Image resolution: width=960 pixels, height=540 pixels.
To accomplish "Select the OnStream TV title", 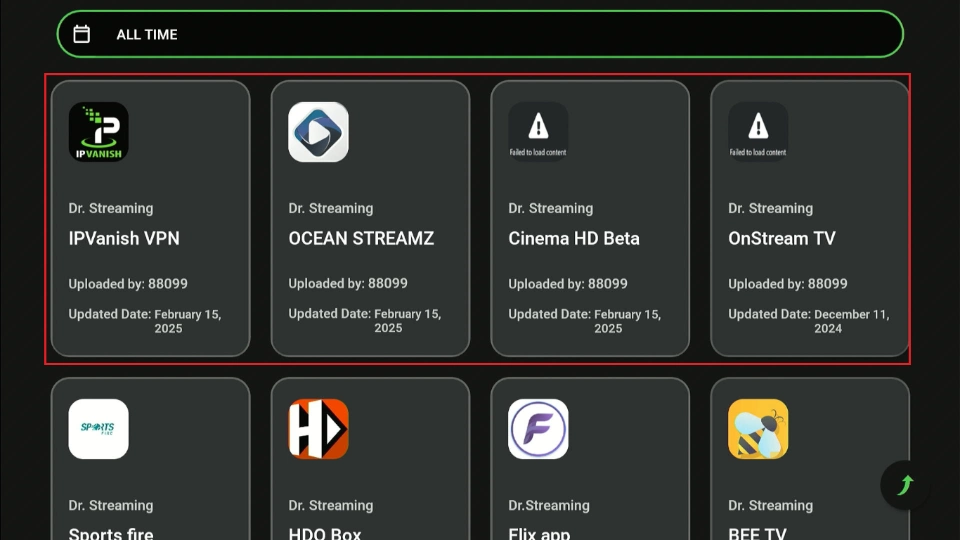I will point(782,238).
